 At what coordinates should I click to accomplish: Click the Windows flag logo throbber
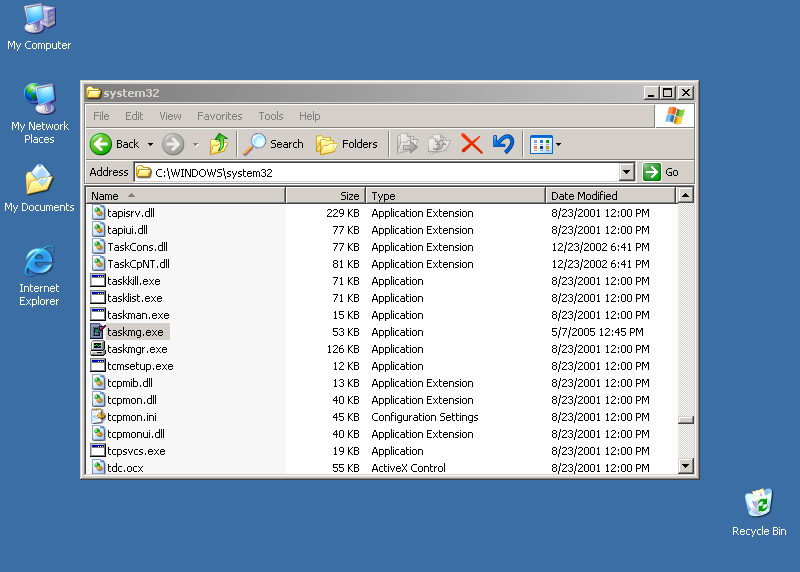[675, 116]
